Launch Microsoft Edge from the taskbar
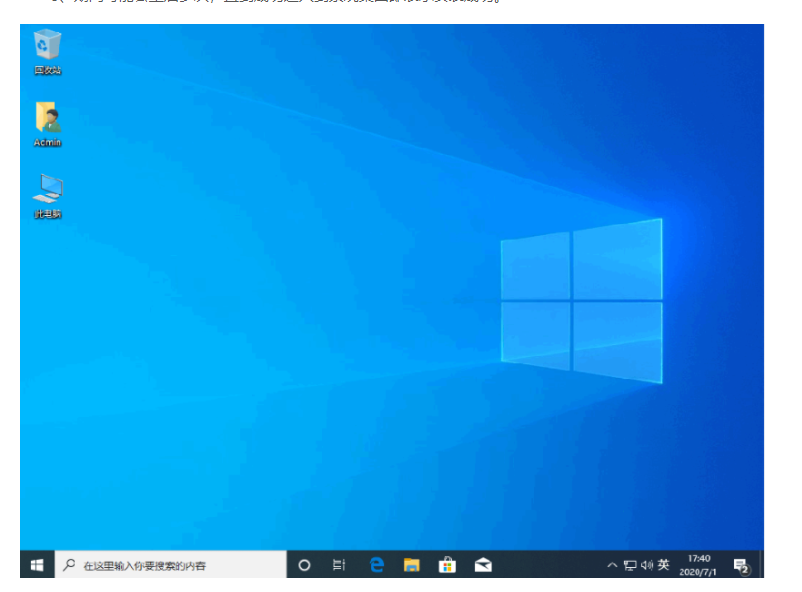This screenshot has width=802, height=592. click(x=377, y=565)
